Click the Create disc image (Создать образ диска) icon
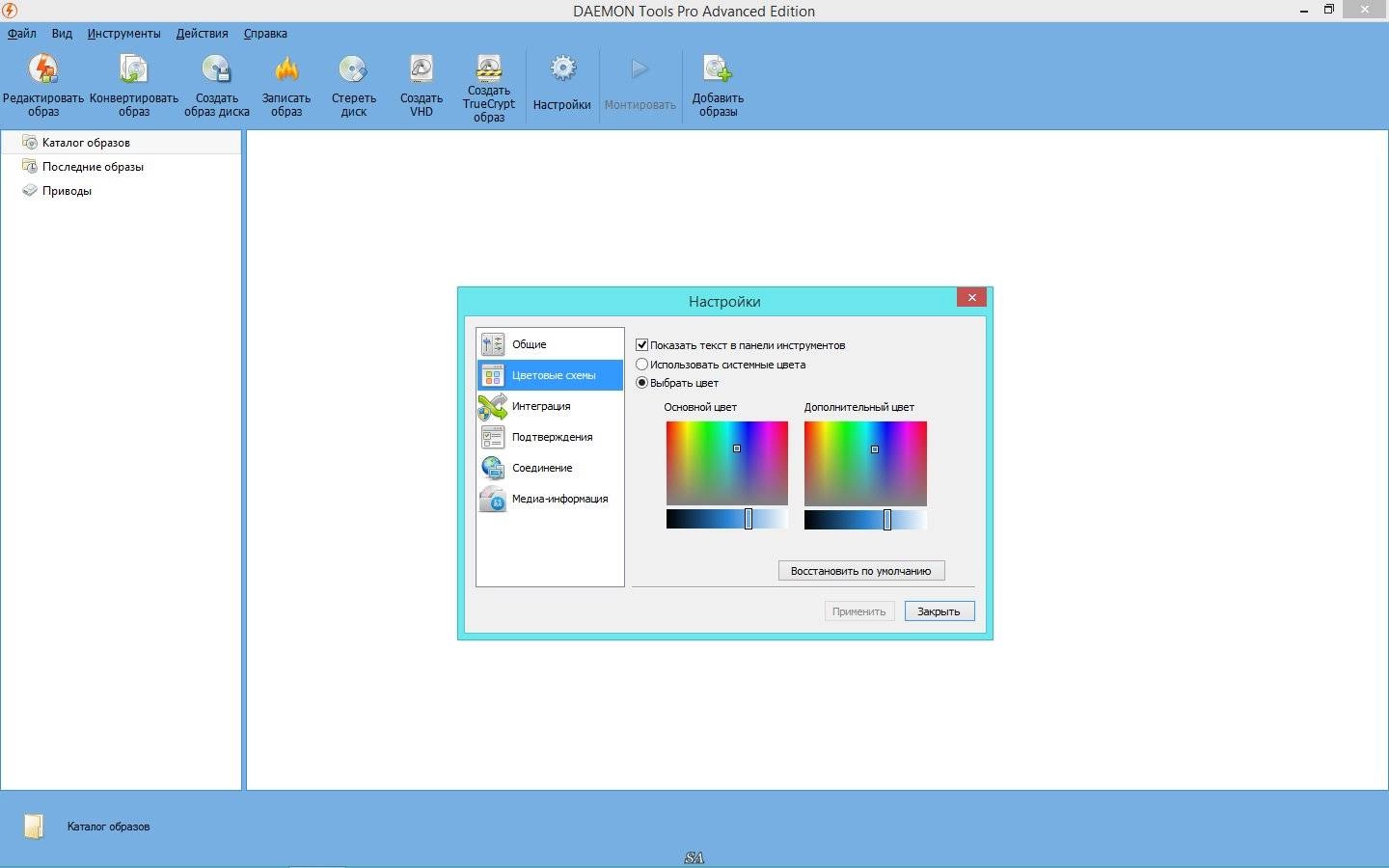The image size is (1389, 868). 216,69
